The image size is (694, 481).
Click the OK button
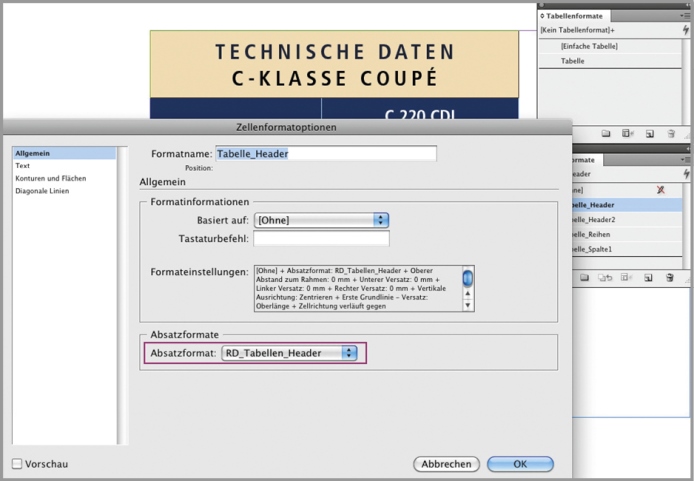[520, 464]
